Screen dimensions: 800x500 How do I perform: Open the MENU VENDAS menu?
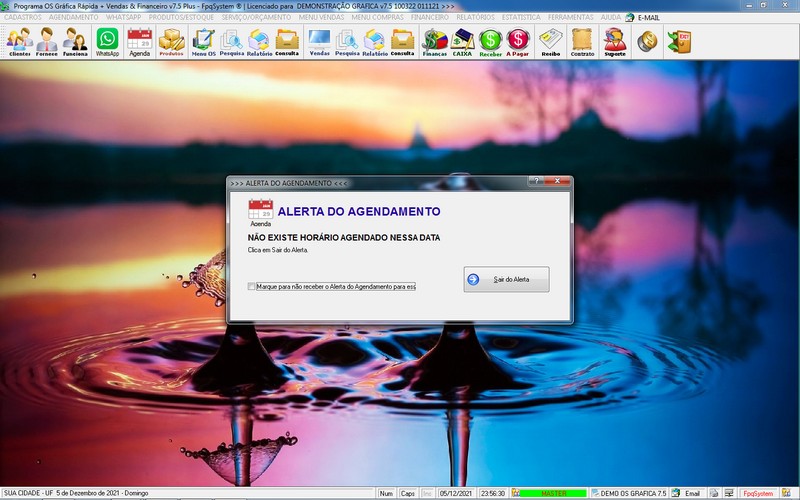321,17
